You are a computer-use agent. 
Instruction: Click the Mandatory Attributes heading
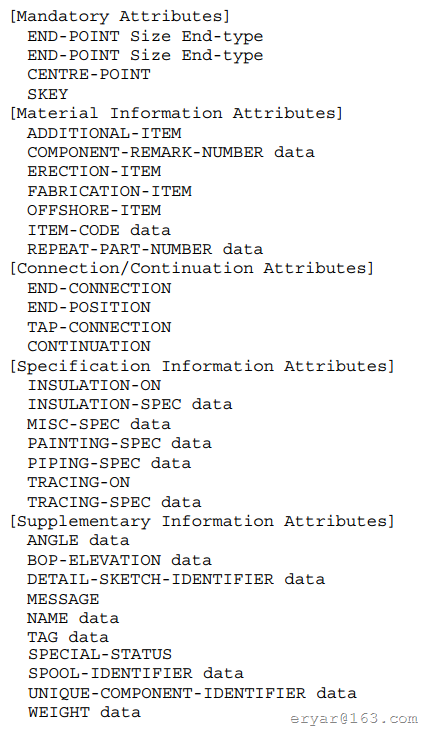120,16
